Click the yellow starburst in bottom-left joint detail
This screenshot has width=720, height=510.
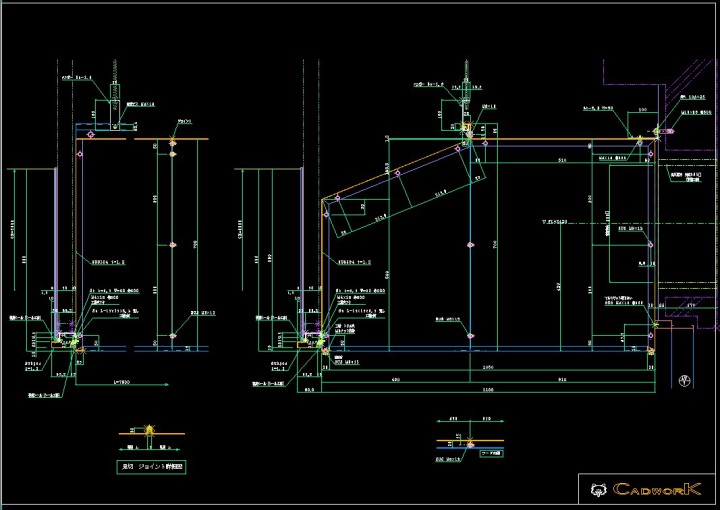151,431
